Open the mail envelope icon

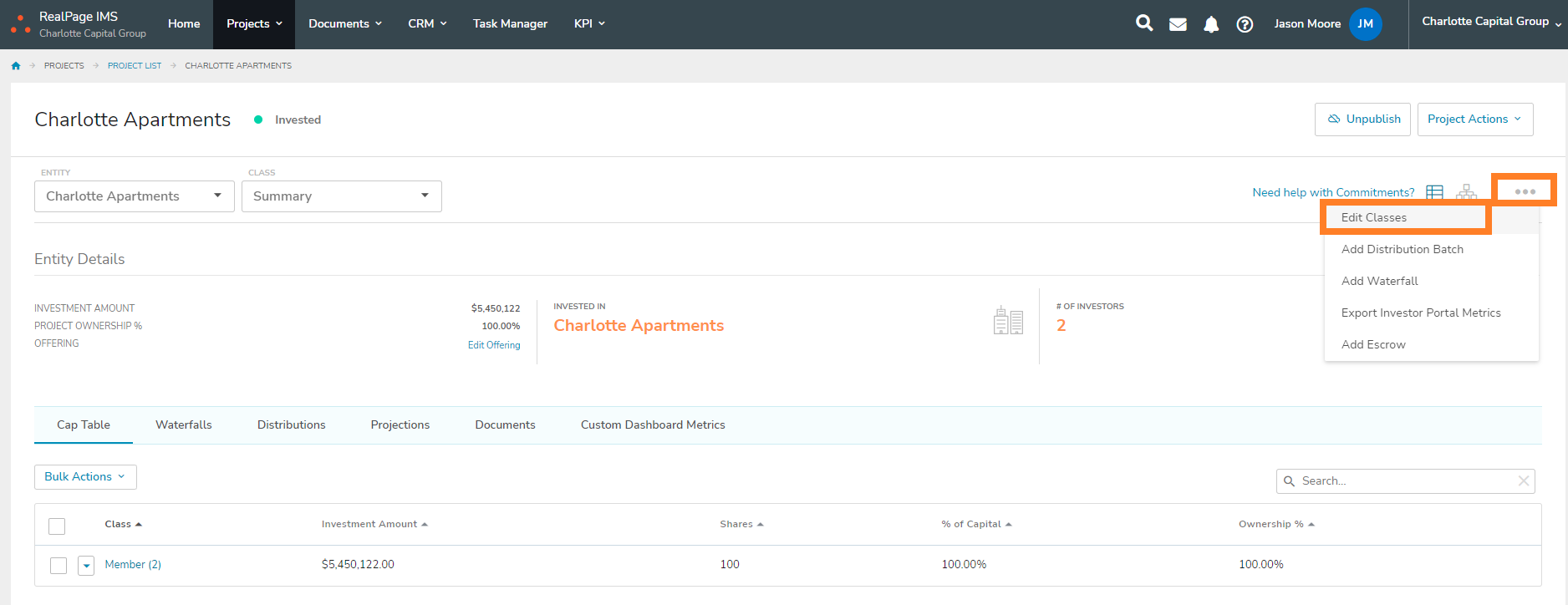1178,24
